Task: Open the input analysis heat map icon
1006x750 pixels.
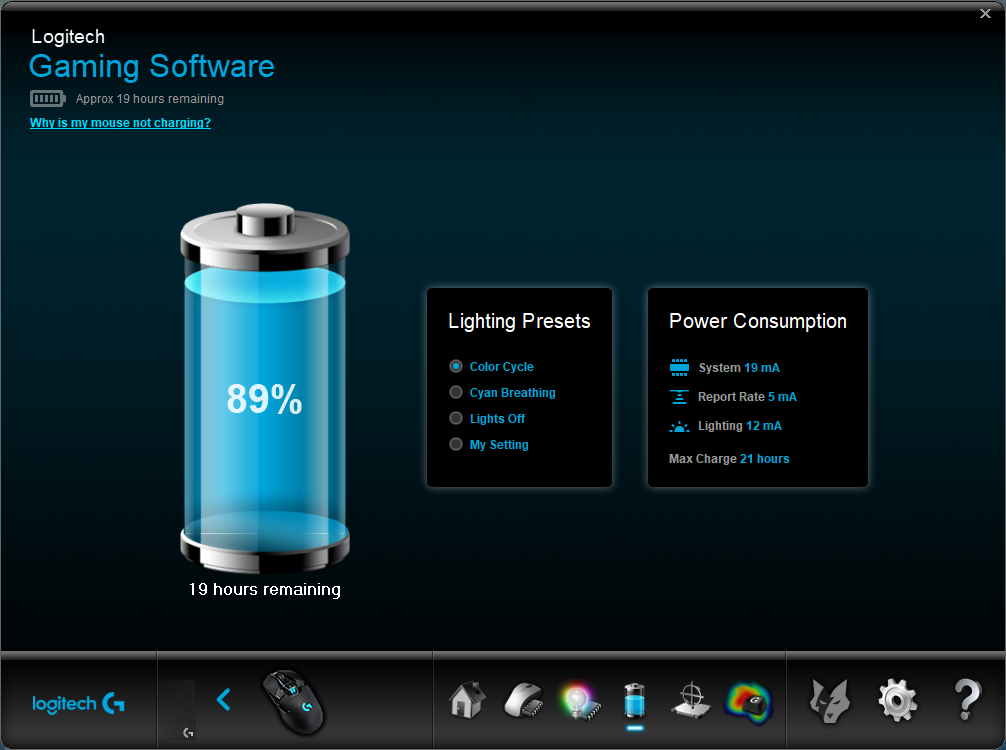Action: tap(748, 703)
